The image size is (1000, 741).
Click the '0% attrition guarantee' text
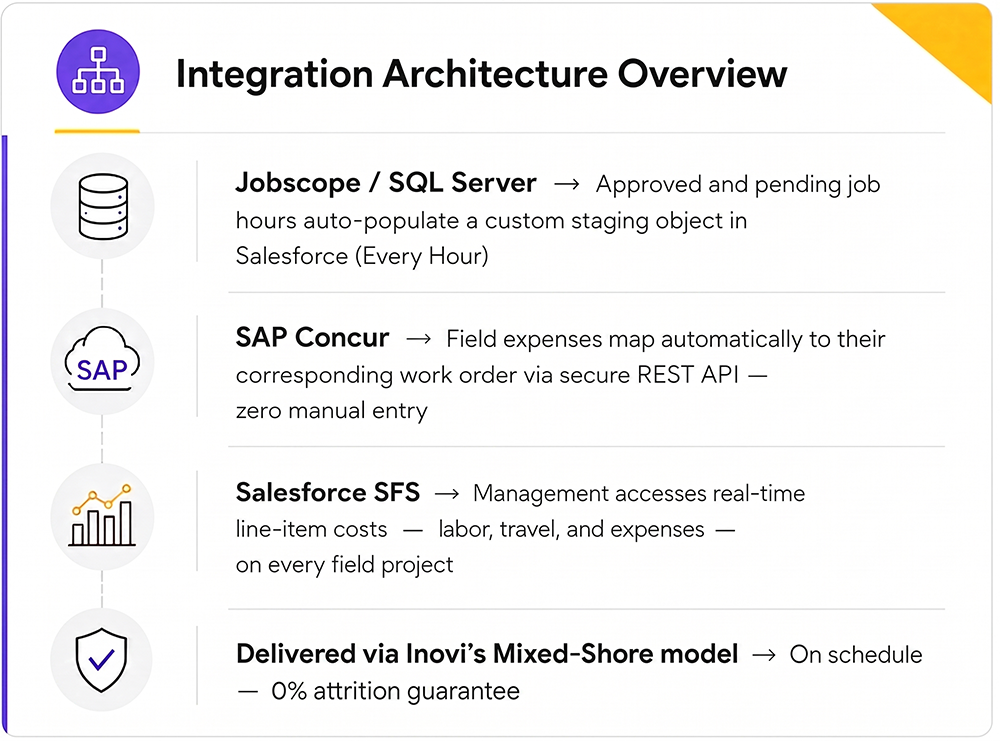click(x=395, y=691)
